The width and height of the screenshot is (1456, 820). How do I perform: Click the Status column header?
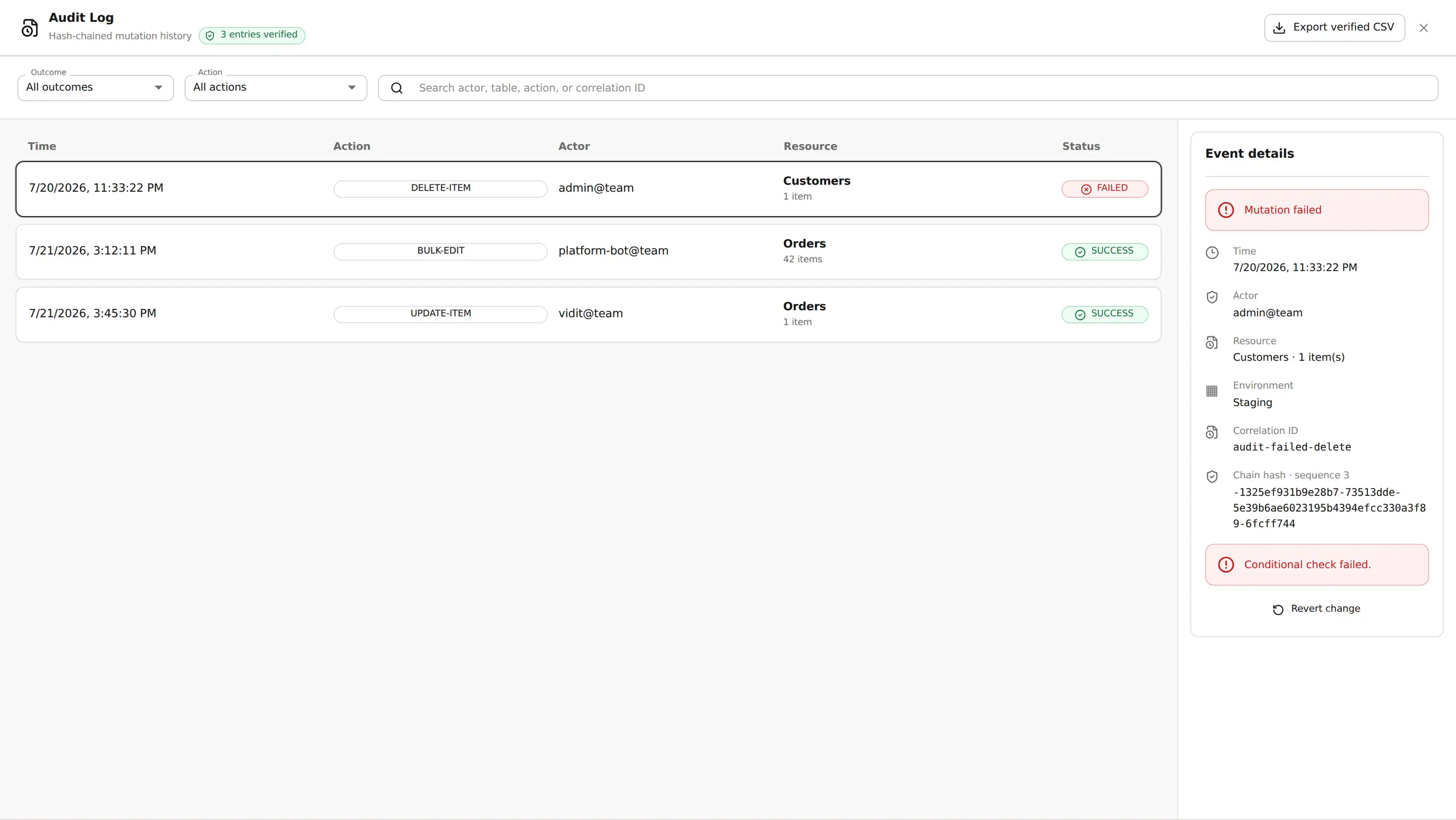(1080, 146)
